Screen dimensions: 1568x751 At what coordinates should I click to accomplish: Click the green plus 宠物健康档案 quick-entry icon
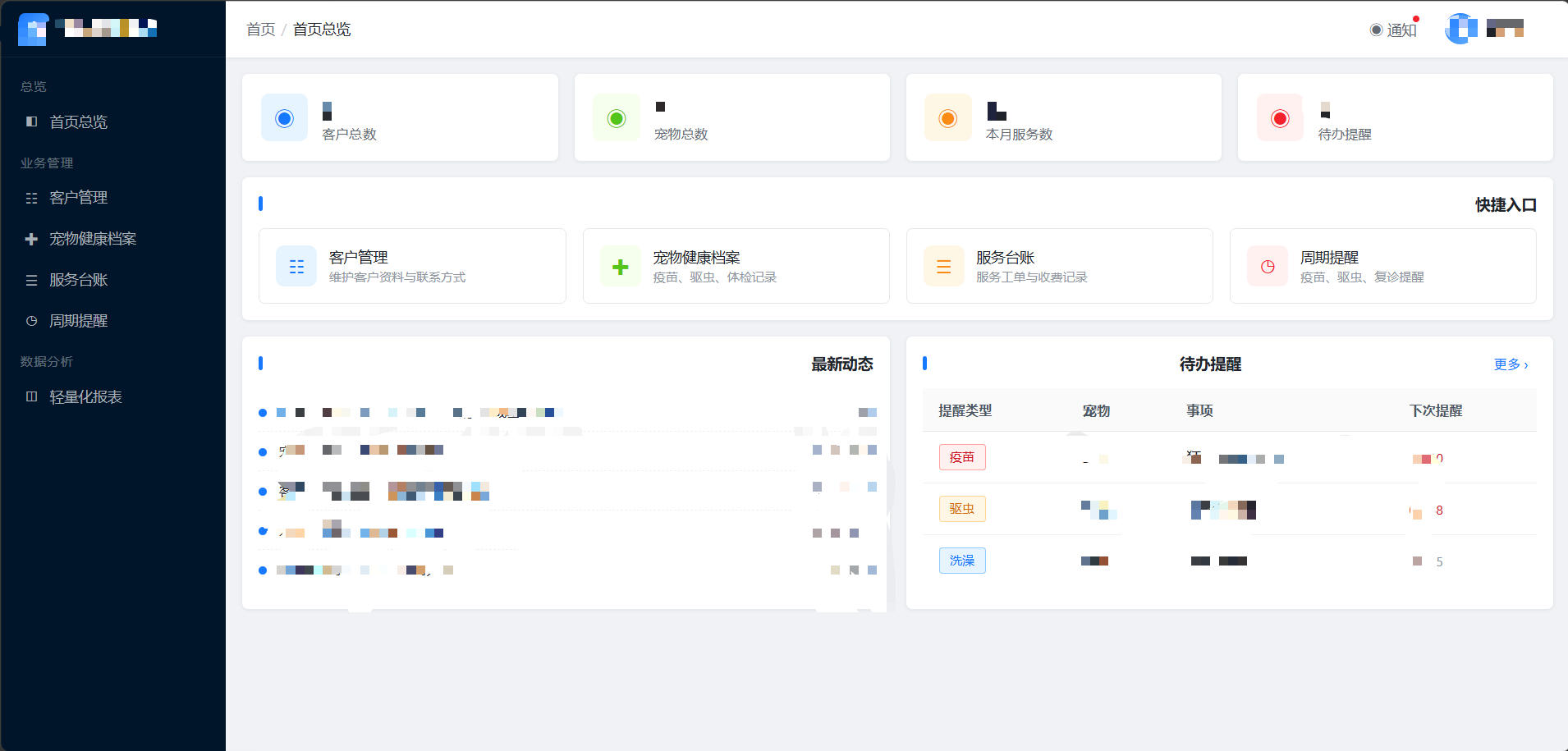coord(621,266)
